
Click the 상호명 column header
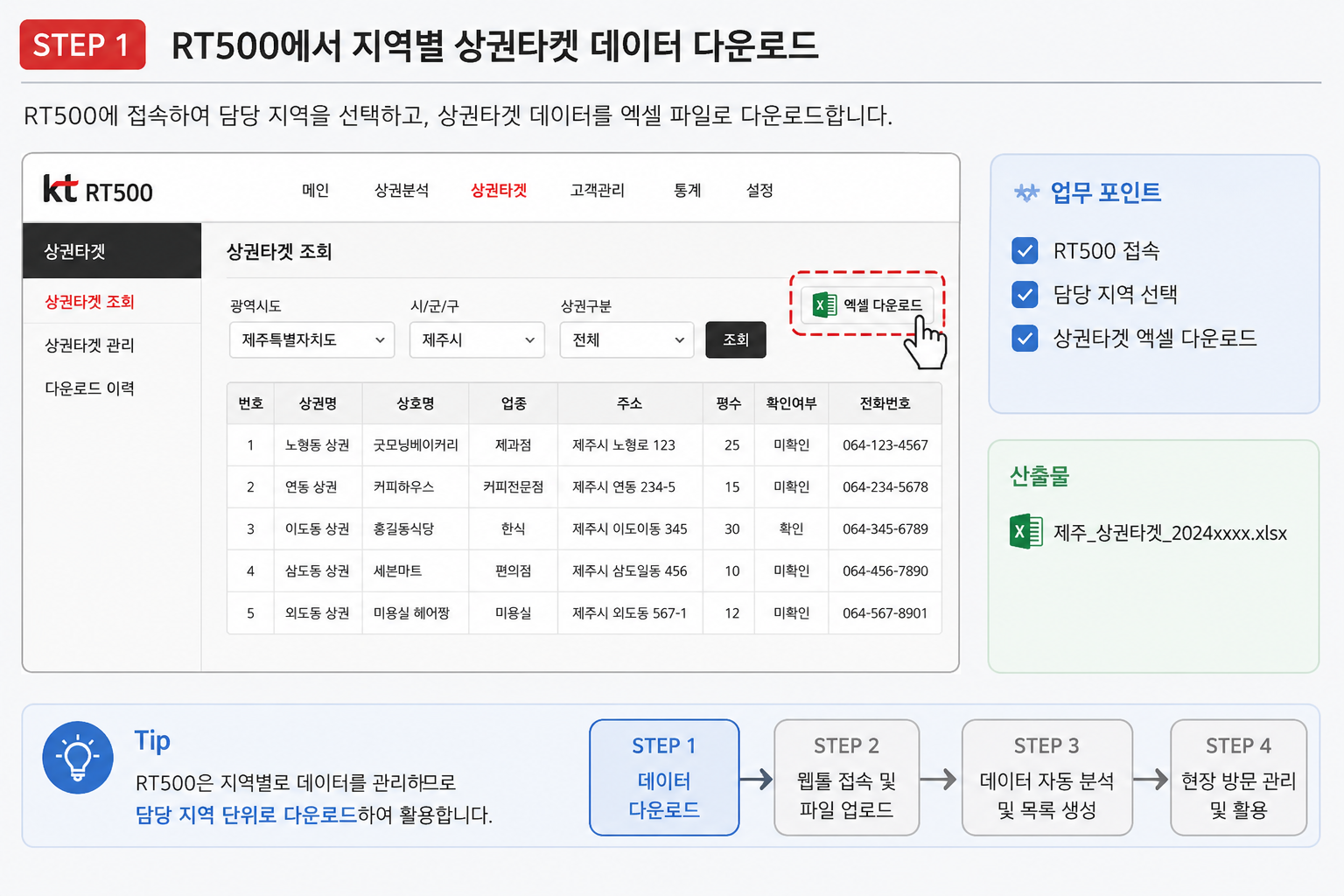pyautogui.click(x=416, y=403)
